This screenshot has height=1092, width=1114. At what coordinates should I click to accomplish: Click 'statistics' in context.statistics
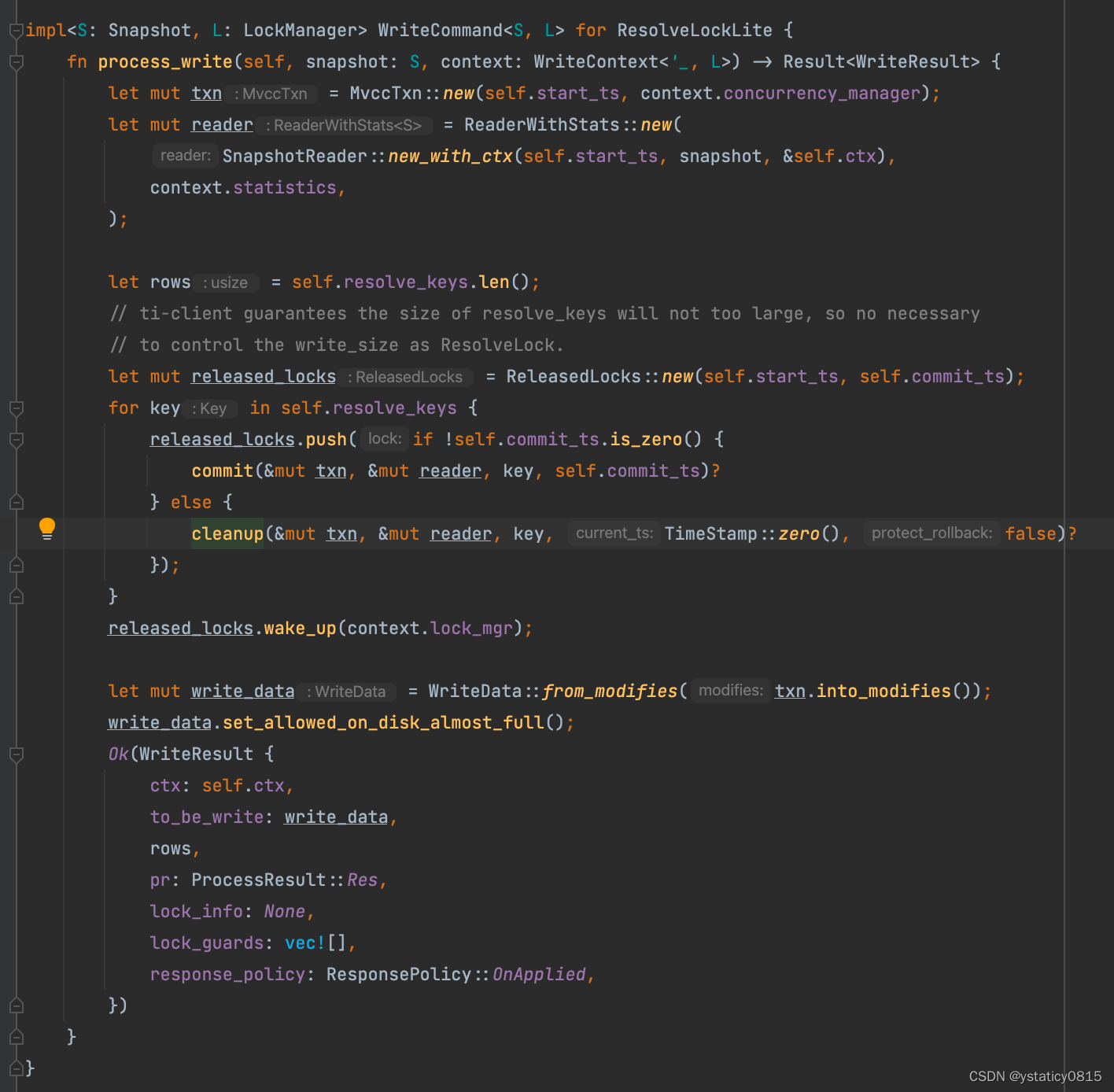[285, 188]
